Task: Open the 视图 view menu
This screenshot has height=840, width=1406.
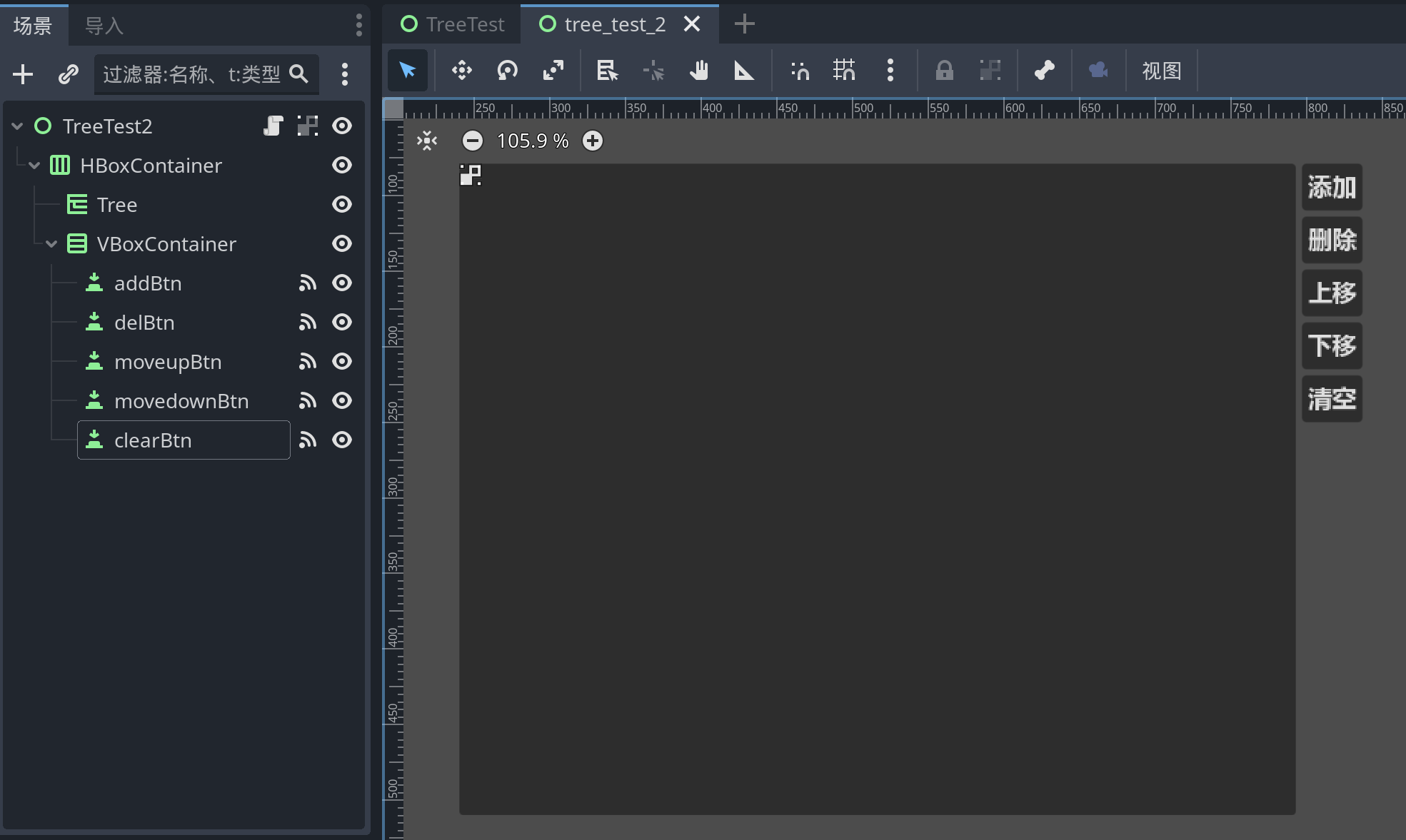Action: pos(1162,71)
